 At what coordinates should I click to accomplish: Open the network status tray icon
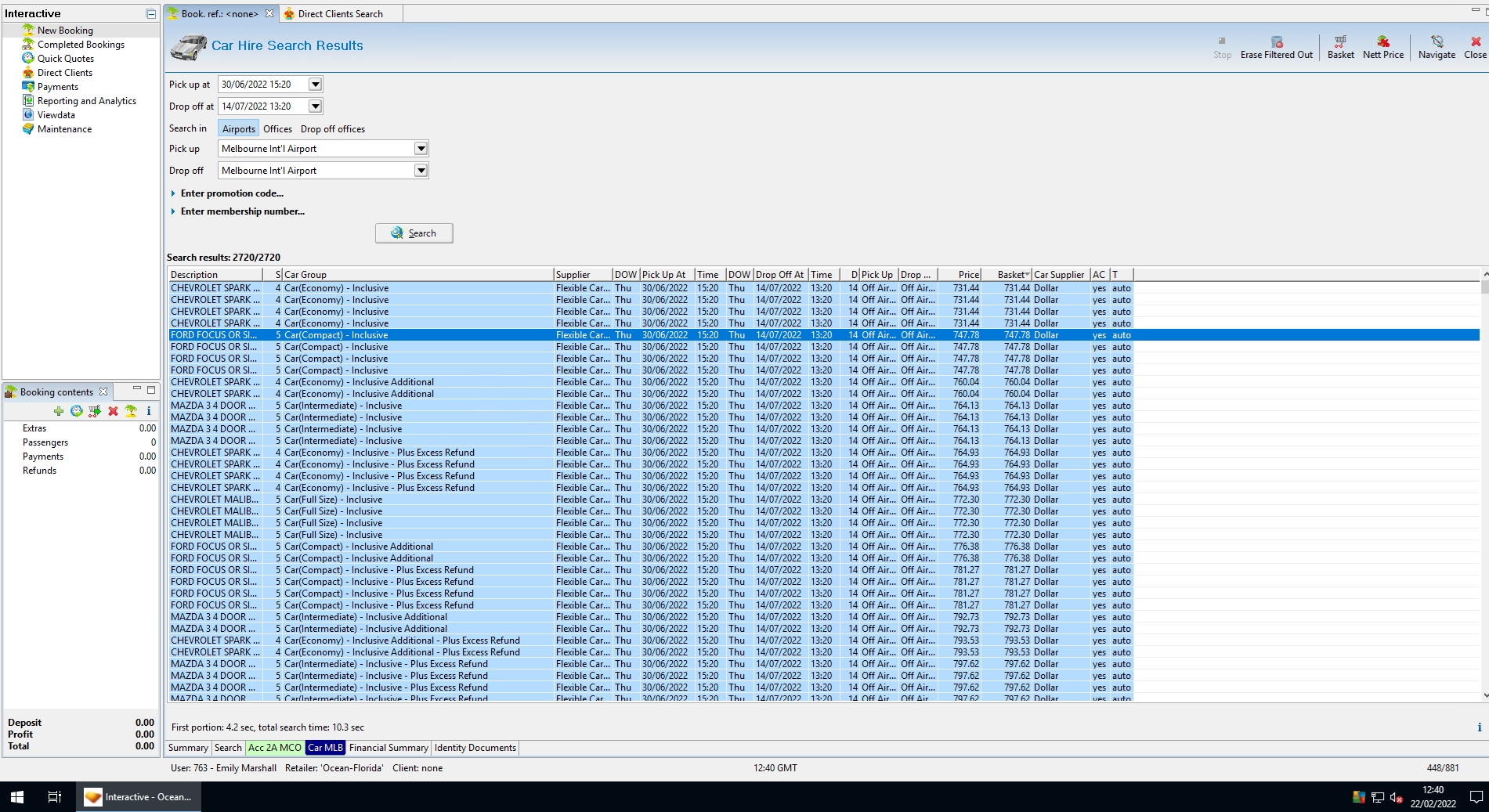[1378, 798]
